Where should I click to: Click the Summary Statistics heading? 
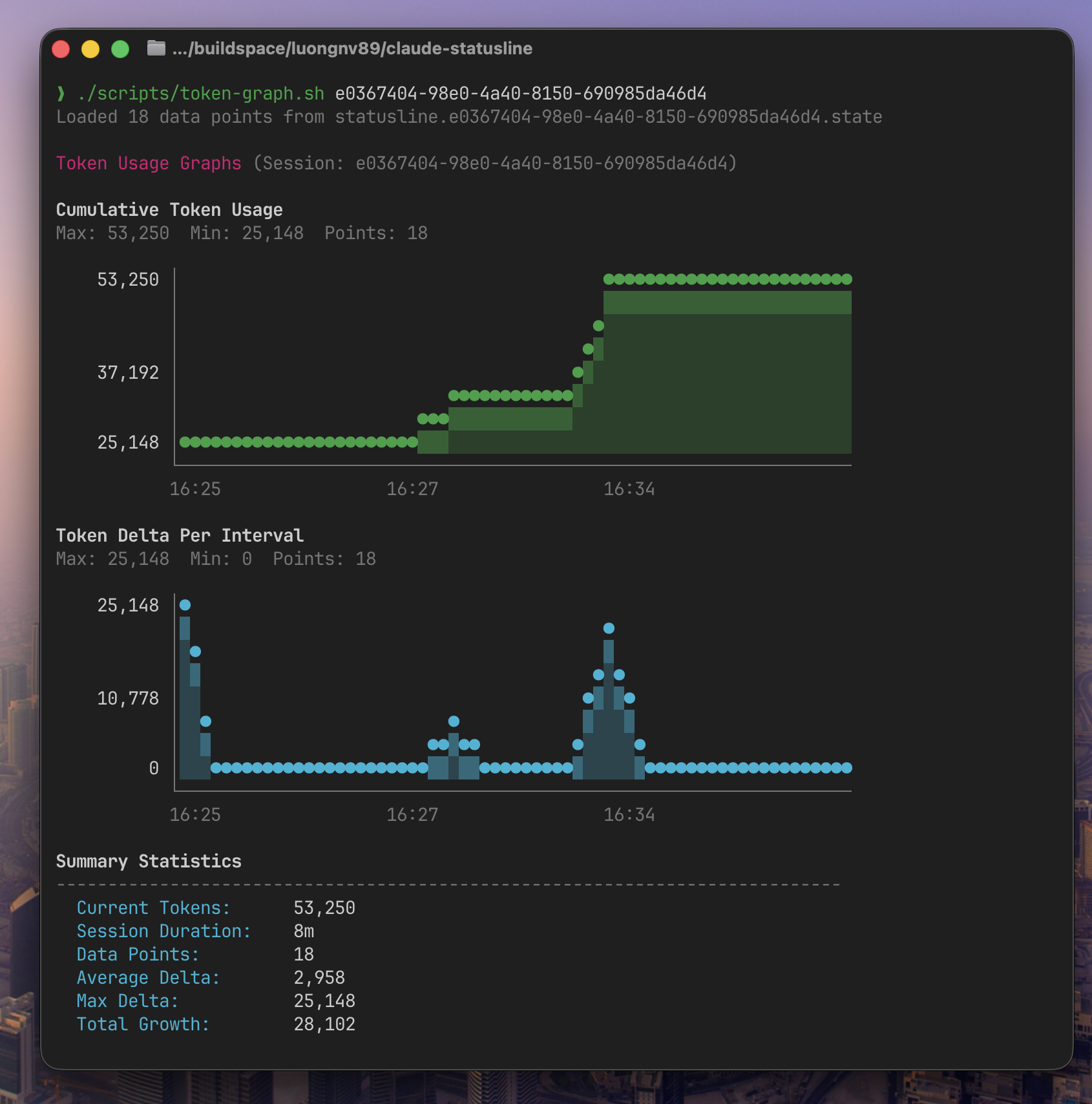point(149,861)
